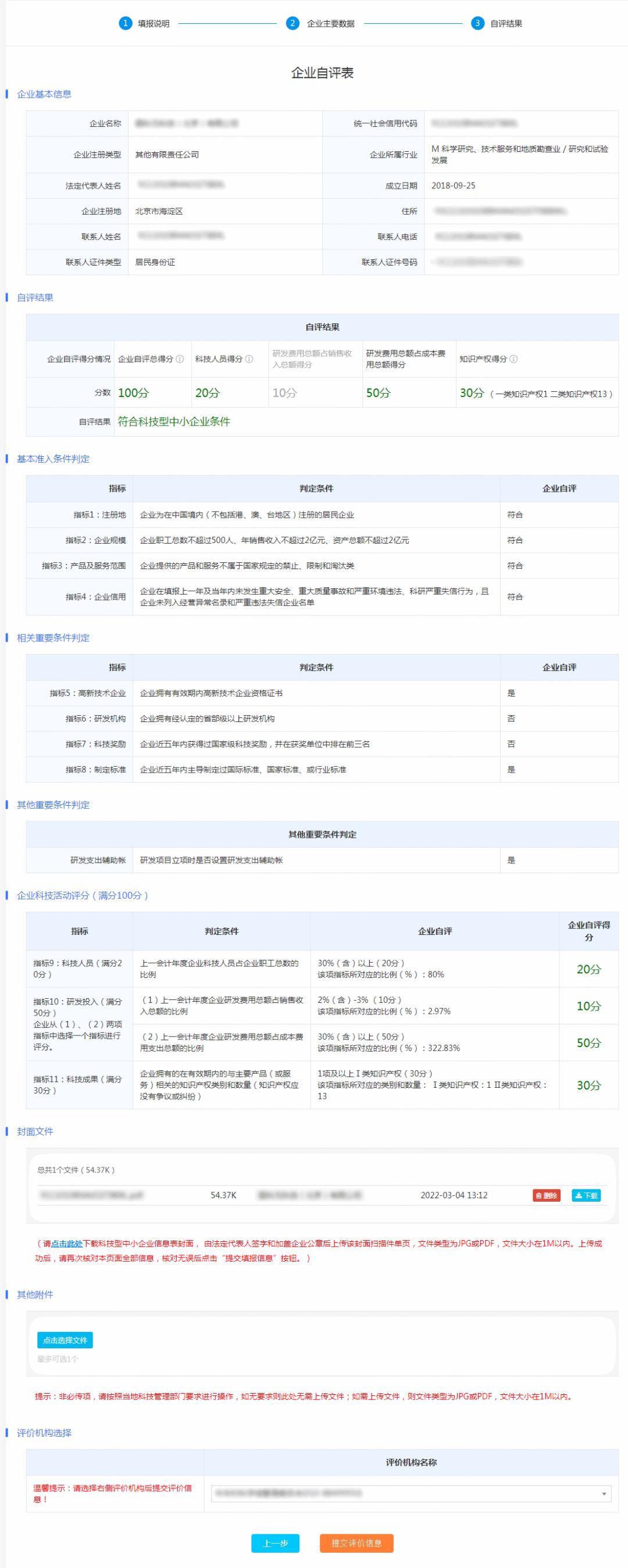Viewport: 628px width, 1568px height.
Task: Go to the 填报说明 step label
Action: 154,24
